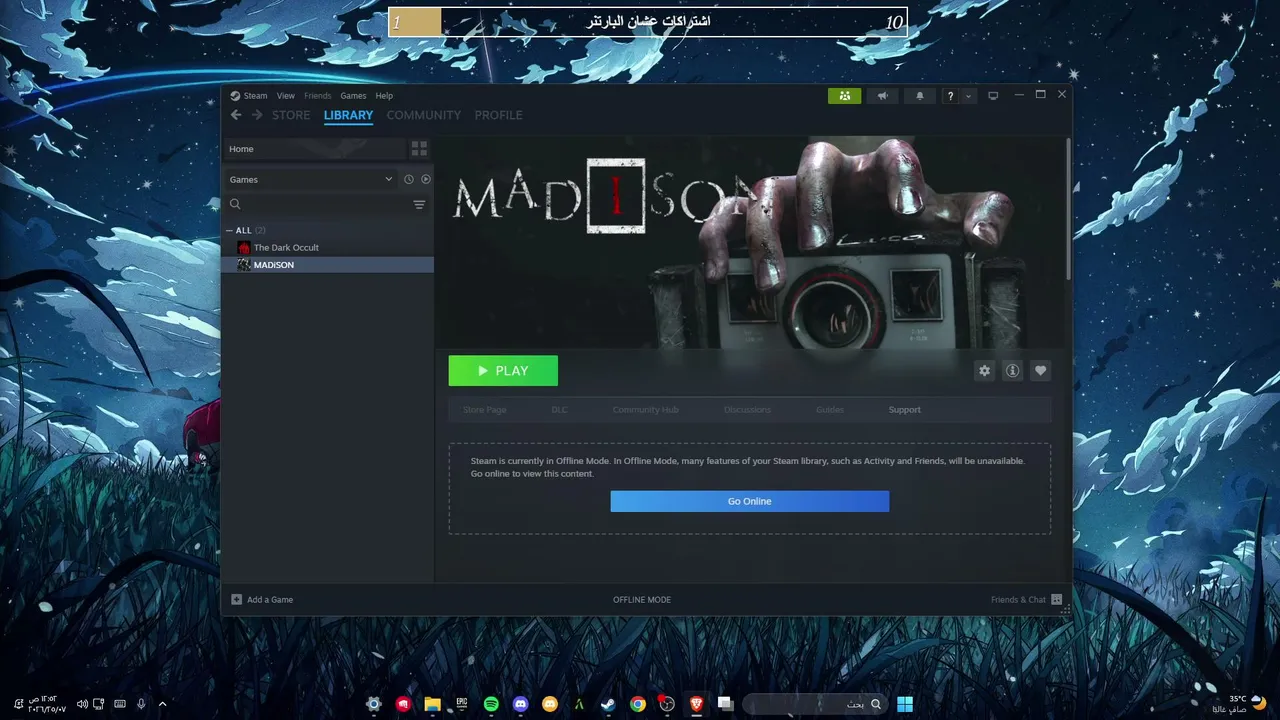Open Spotify from the taskbar
Viewport: 1280px width, 720px height.
(x=491, y=704)
